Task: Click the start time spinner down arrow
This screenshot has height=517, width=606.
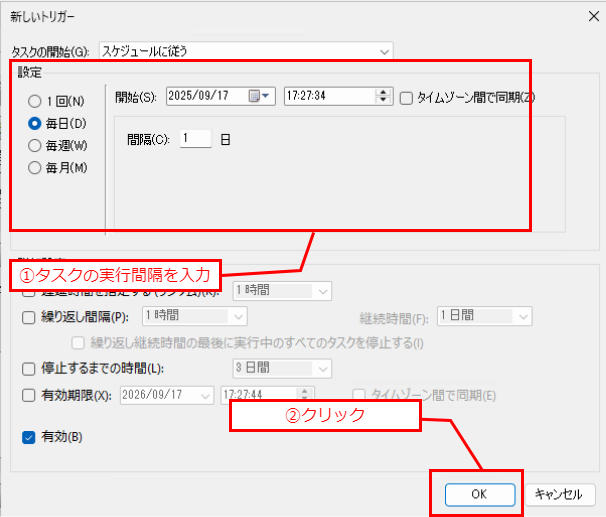Action: click(x=383, y=100)
